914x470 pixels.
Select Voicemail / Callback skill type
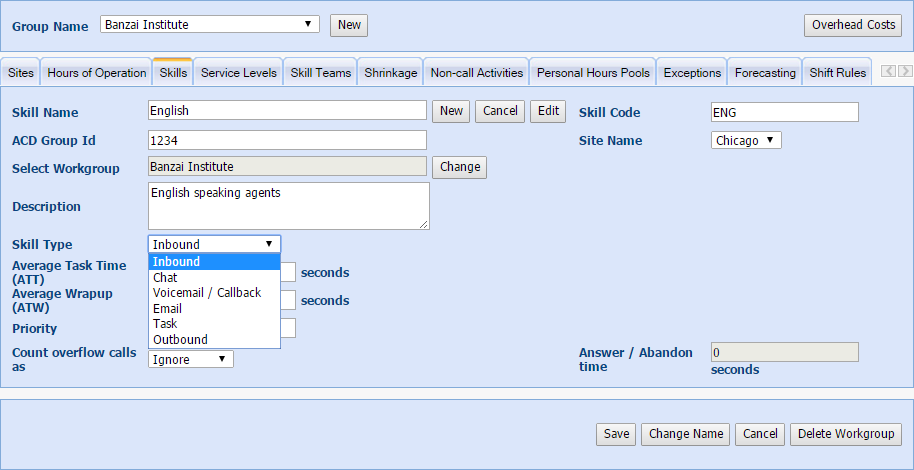(x=206, y=293)
